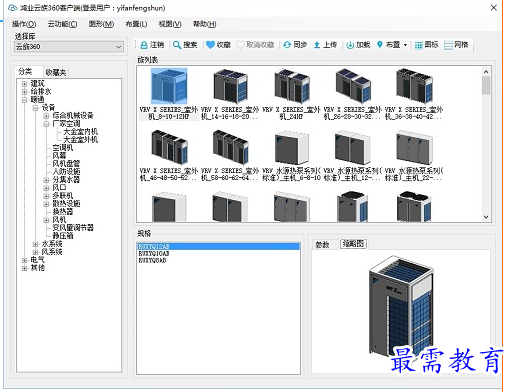
Task: Click the 注销 logout lock icon
Action: [144, 45]
